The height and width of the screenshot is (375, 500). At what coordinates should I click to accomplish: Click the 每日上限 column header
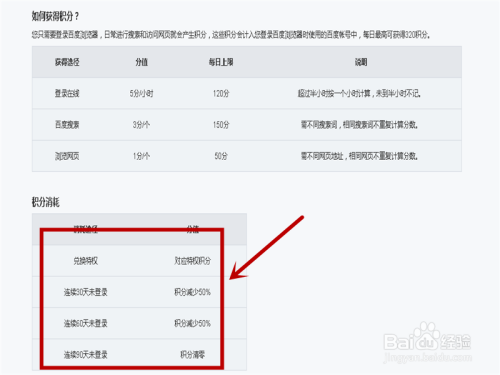pos(221,62)
